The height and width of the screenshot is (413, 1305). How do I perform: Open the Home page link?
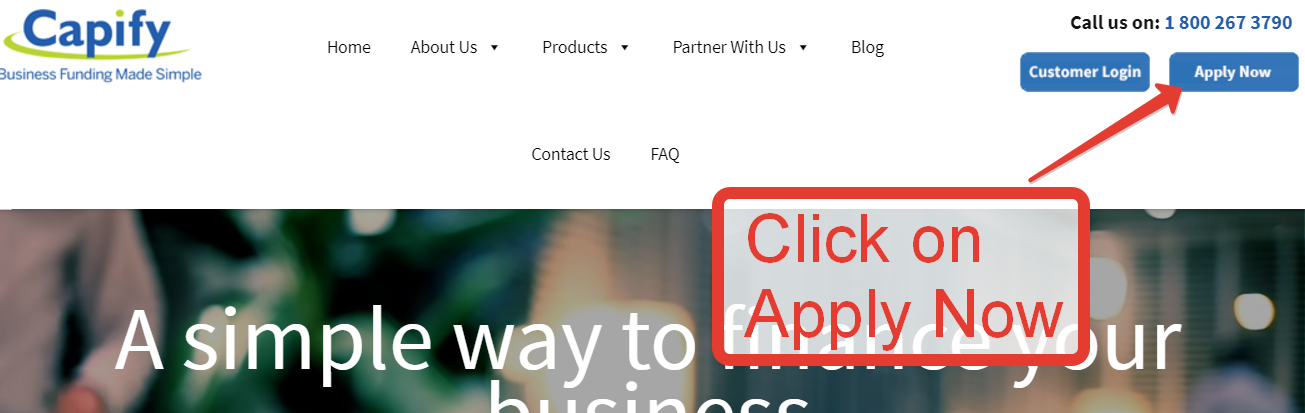[x=349, y=47]
